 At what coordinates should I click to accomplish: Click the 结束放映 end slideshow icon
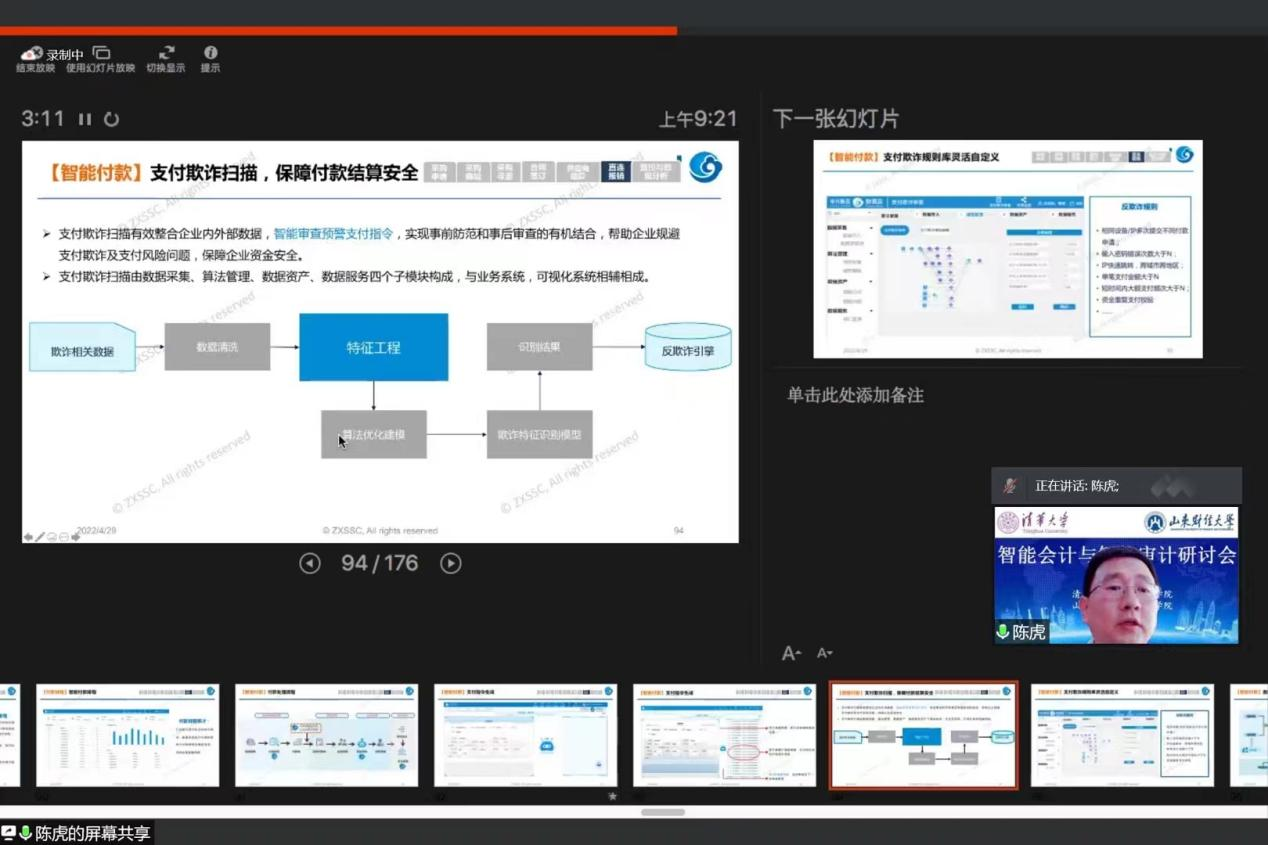click(33, 54)
